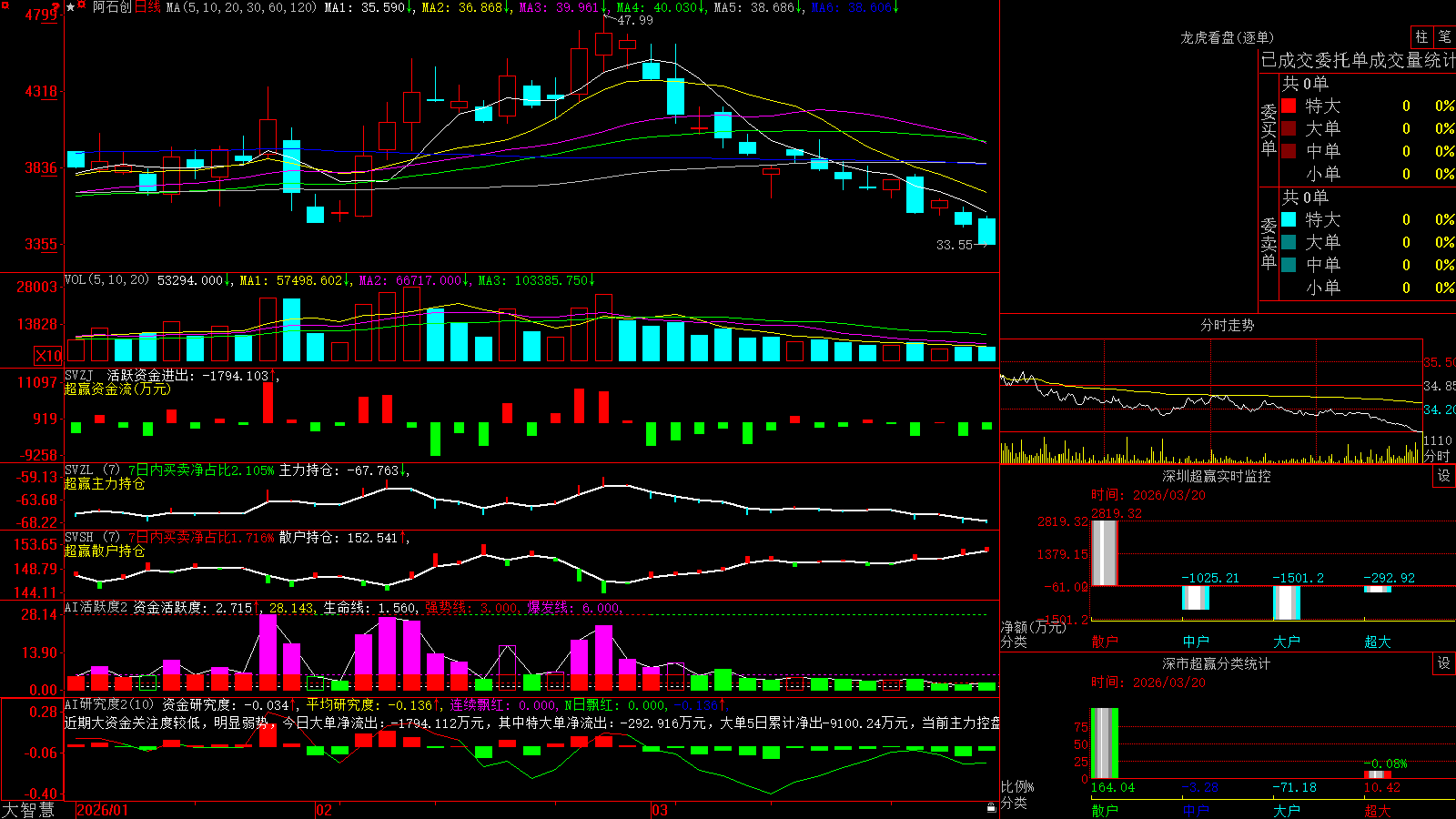Open 设 settings for 深圳超赢实时监控
The image size is (1456, 819).
pos(1444,476)
